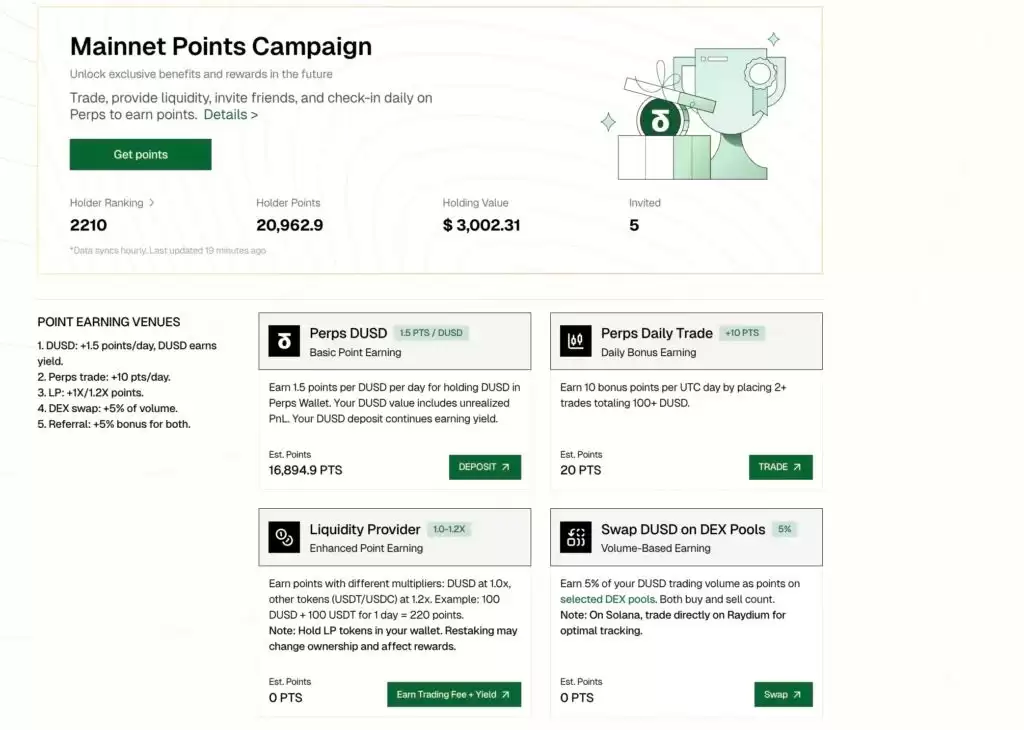Click the Swap DUSD on DEX icon
Image resolution: width=1024 pixels, height=730 pixels.
coord(576,537)
